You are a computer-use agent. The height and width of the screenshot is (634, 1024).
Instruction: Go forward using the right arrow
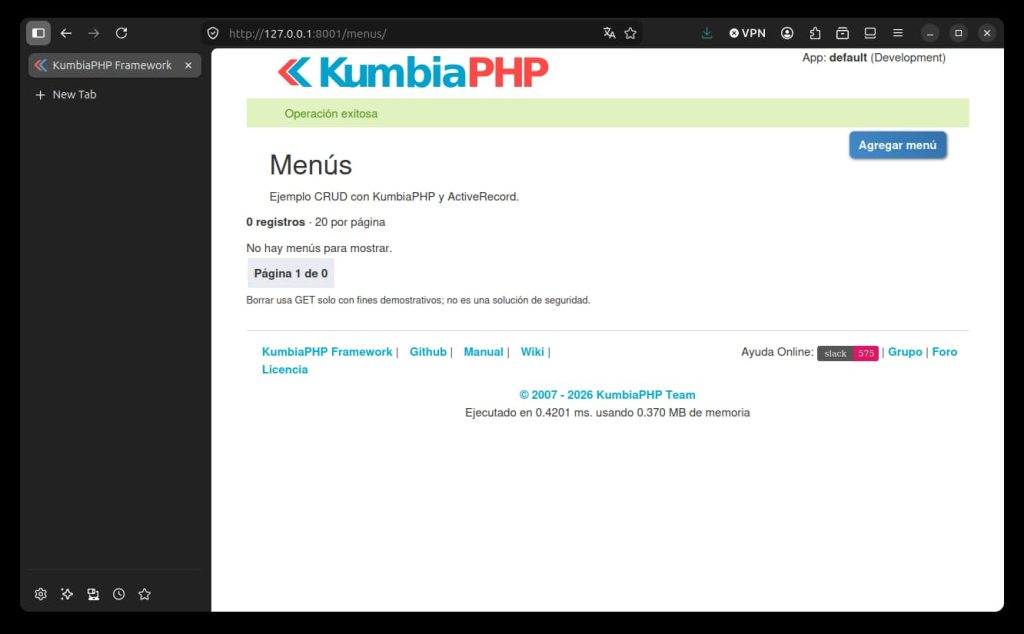(93, 33)
